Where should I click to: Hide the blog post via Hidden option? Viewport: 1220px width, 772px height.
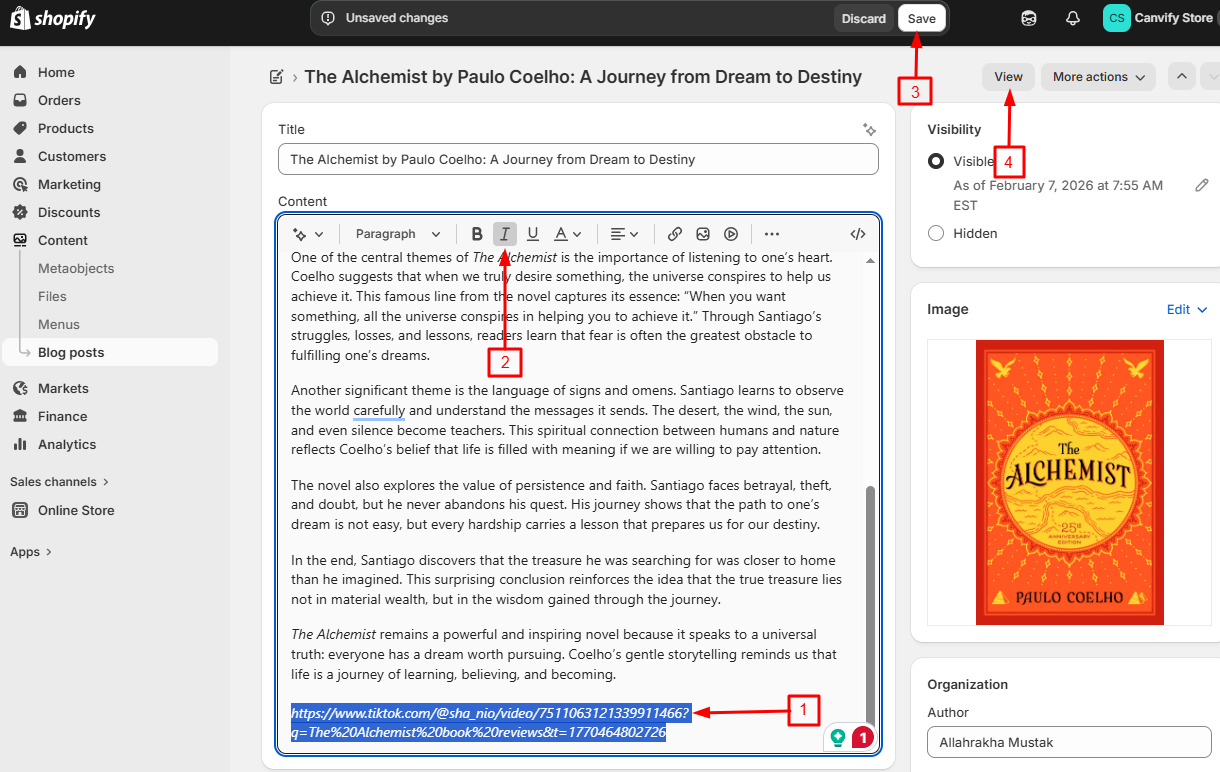point(935,233)
